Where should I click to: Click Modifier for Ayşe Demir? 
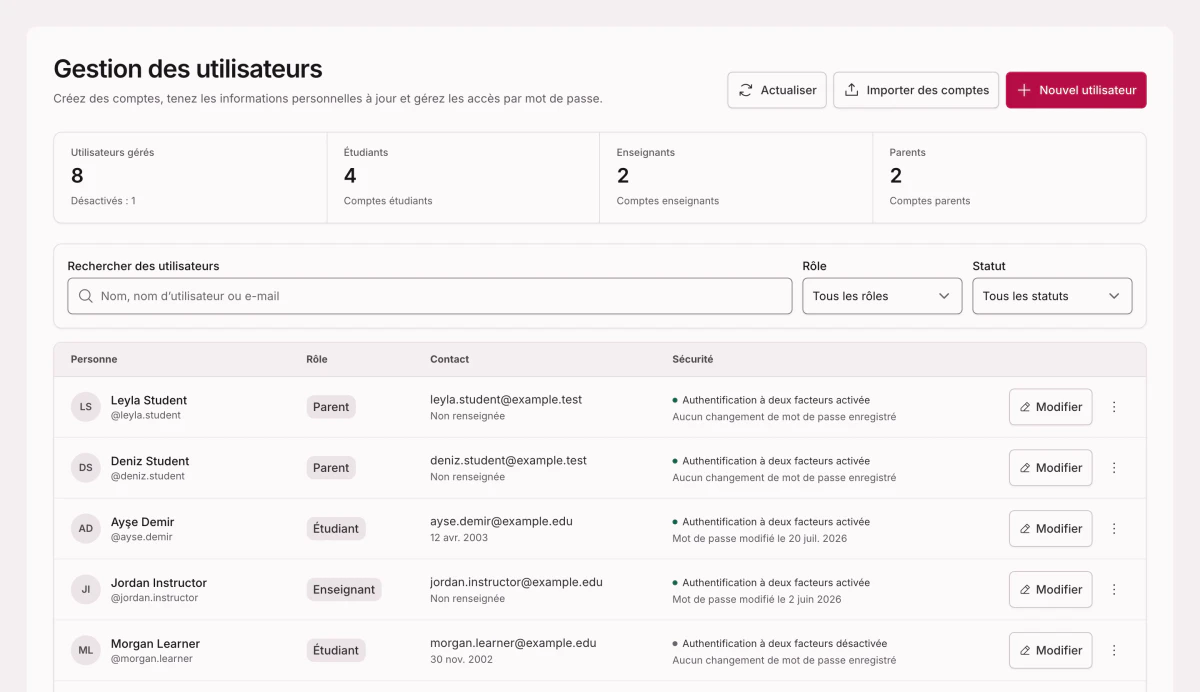[x=1050, y=529]
